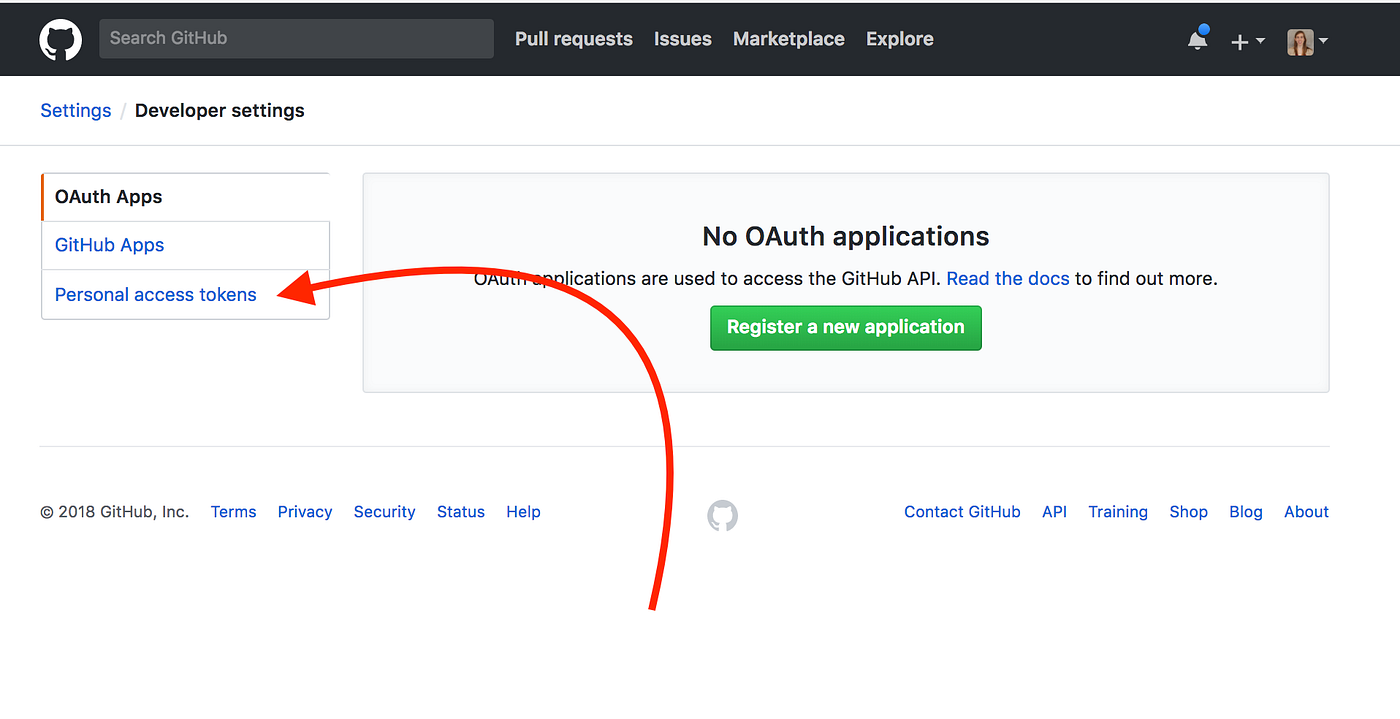Open GitHub Status page
Viewport: 1400px width, 719px height.
460,511
